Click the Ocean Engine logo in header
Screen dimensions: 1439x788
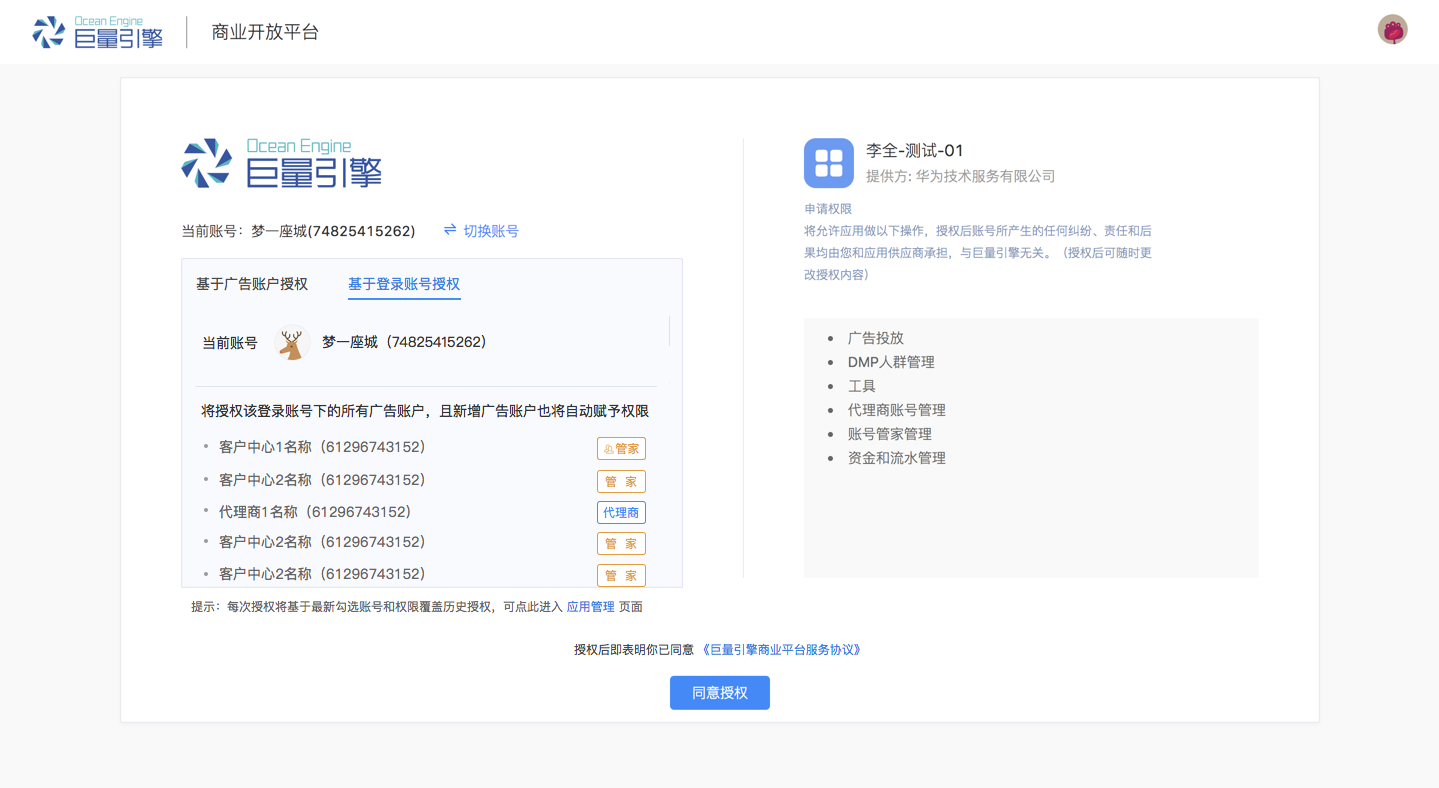[97, 32]
